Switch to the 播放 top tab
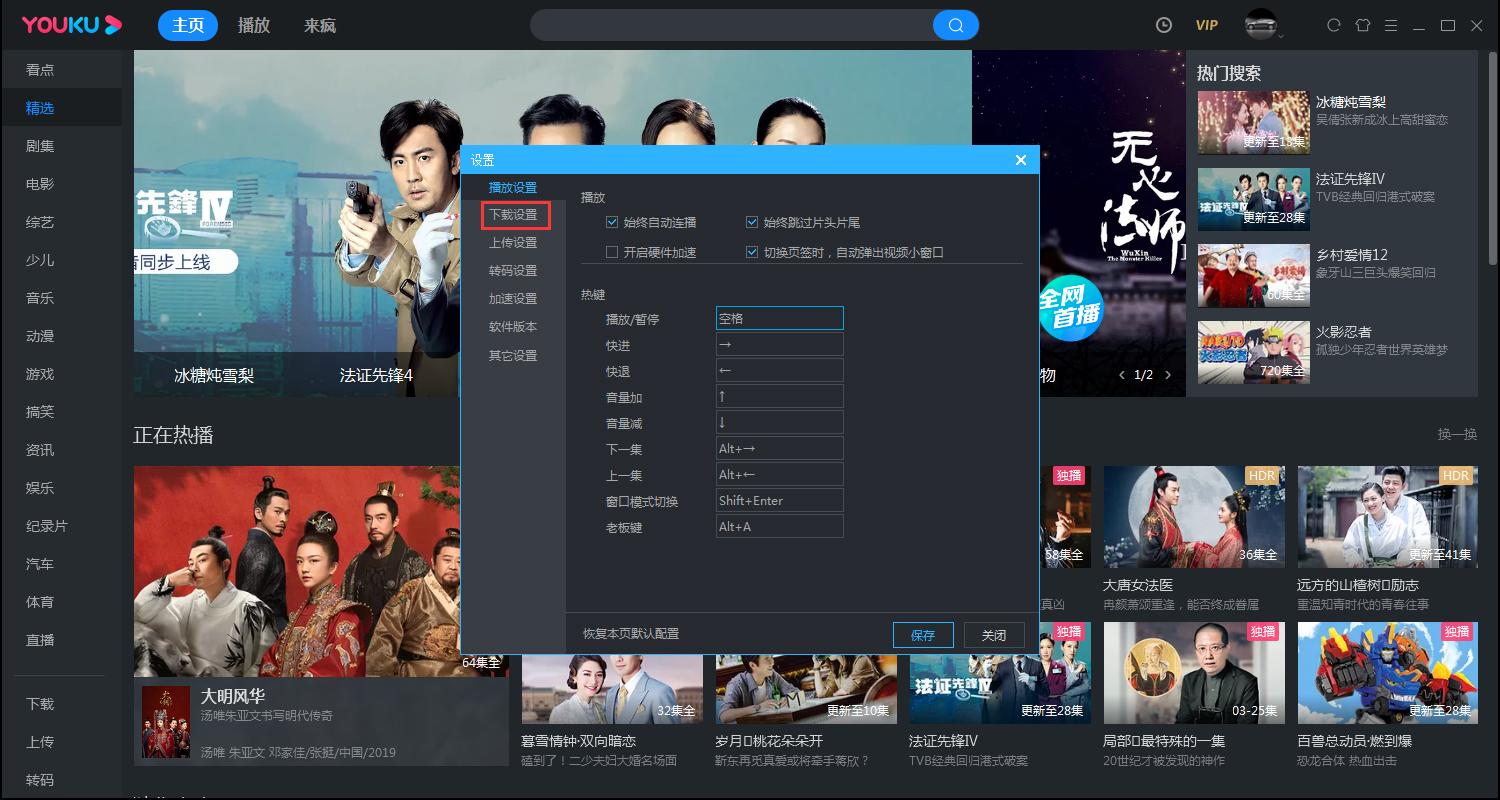 click(x=254, y=25)
